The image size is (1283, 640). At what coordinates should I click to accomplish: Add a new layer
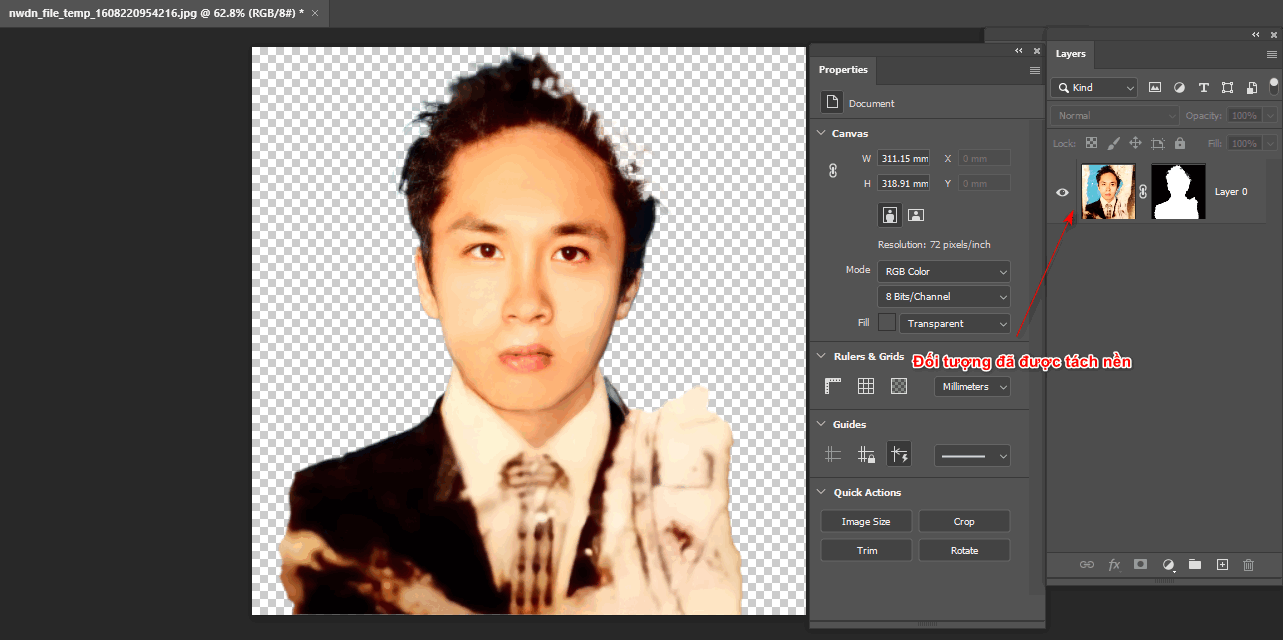(x=1222, y=565)
